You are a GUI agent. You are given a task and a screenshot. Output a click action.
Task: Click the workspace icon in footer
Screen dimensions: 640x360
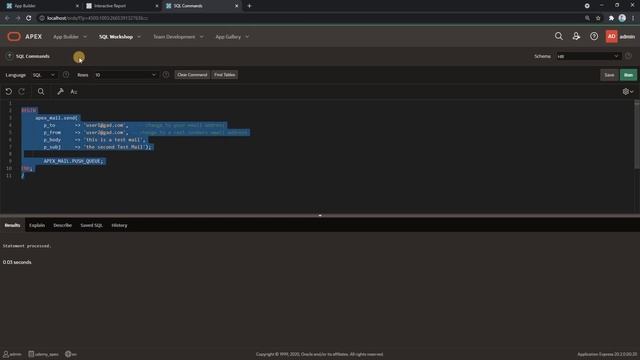(x=31, y=354)
